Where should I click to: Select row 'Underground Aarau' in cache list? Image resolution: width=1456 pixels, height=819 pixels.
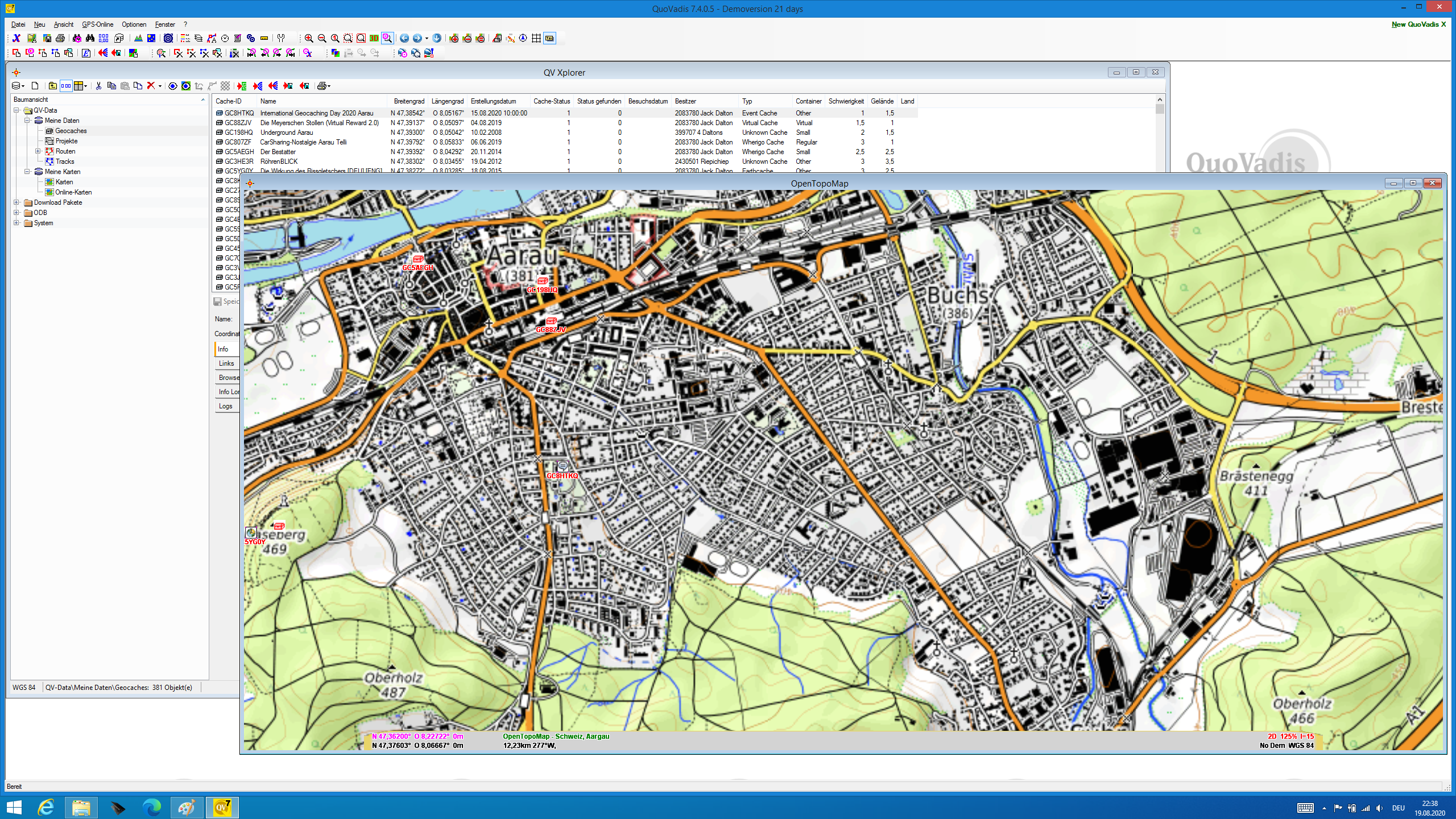click(566, 133)
